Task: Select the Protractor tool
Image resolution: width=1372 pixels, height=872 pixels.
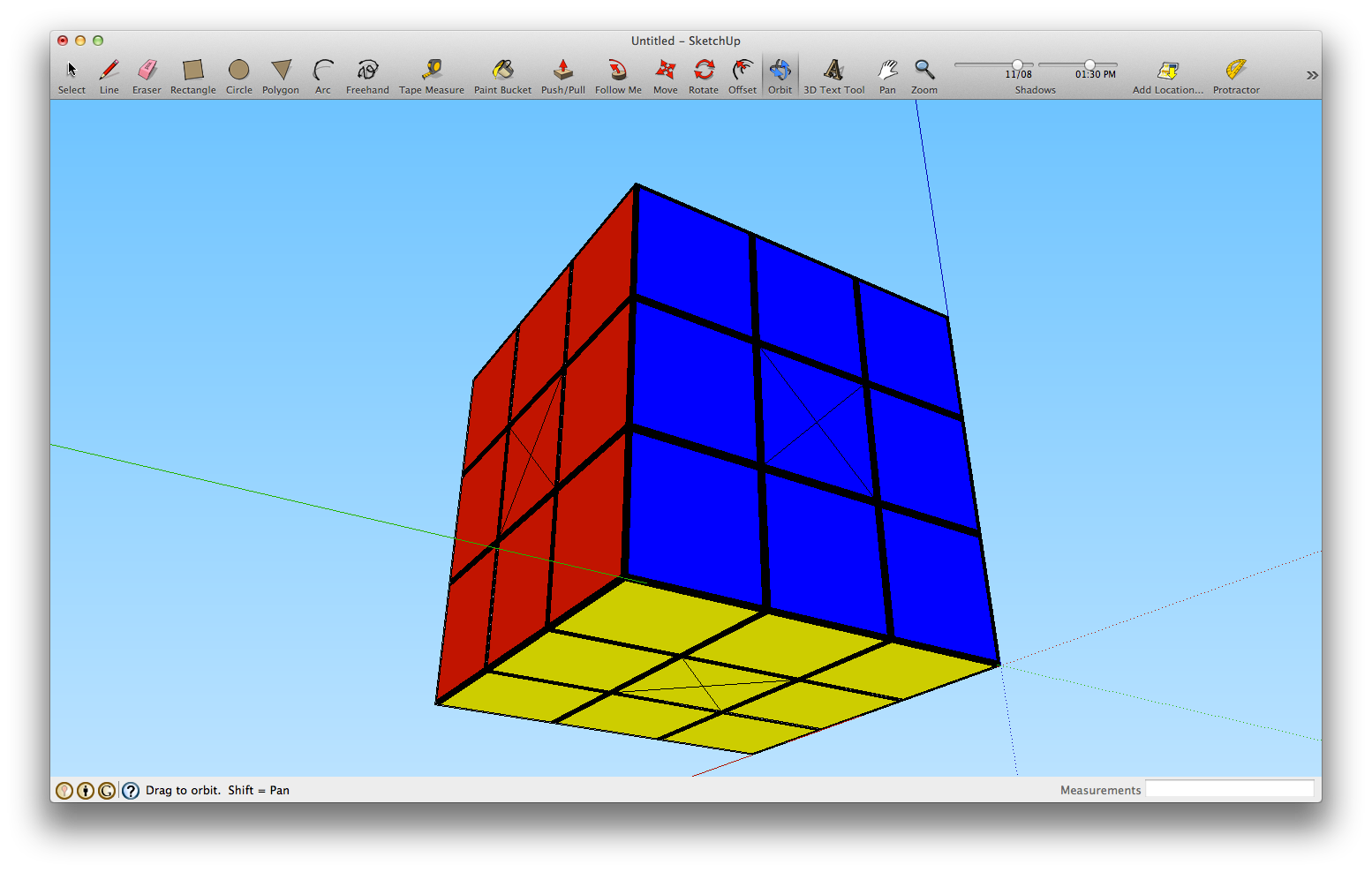Action: click(x=1235, y=71)
